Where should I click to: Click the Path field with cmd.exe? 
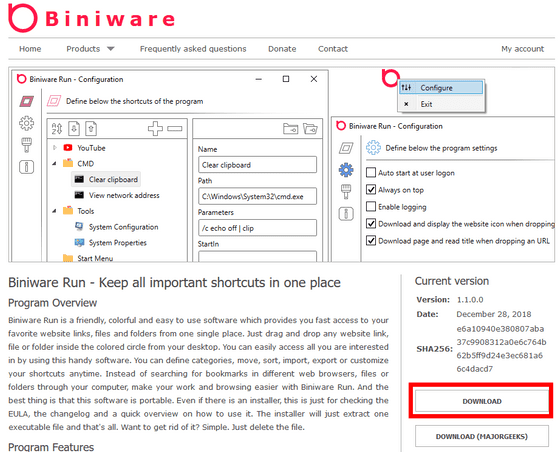click(257, 196)
